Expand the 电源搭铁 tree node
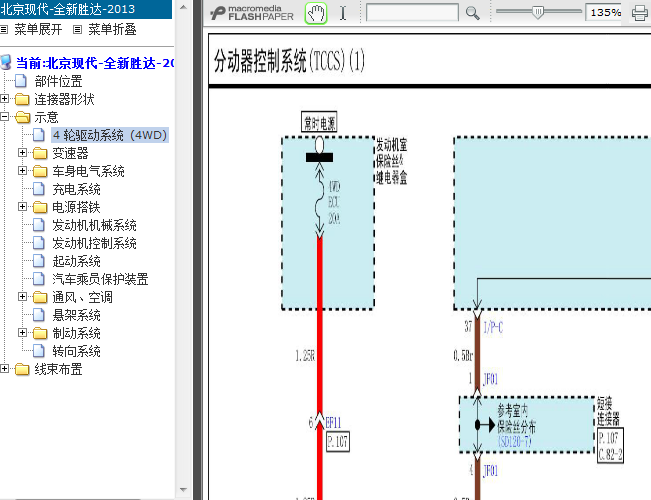 [22, 207]
